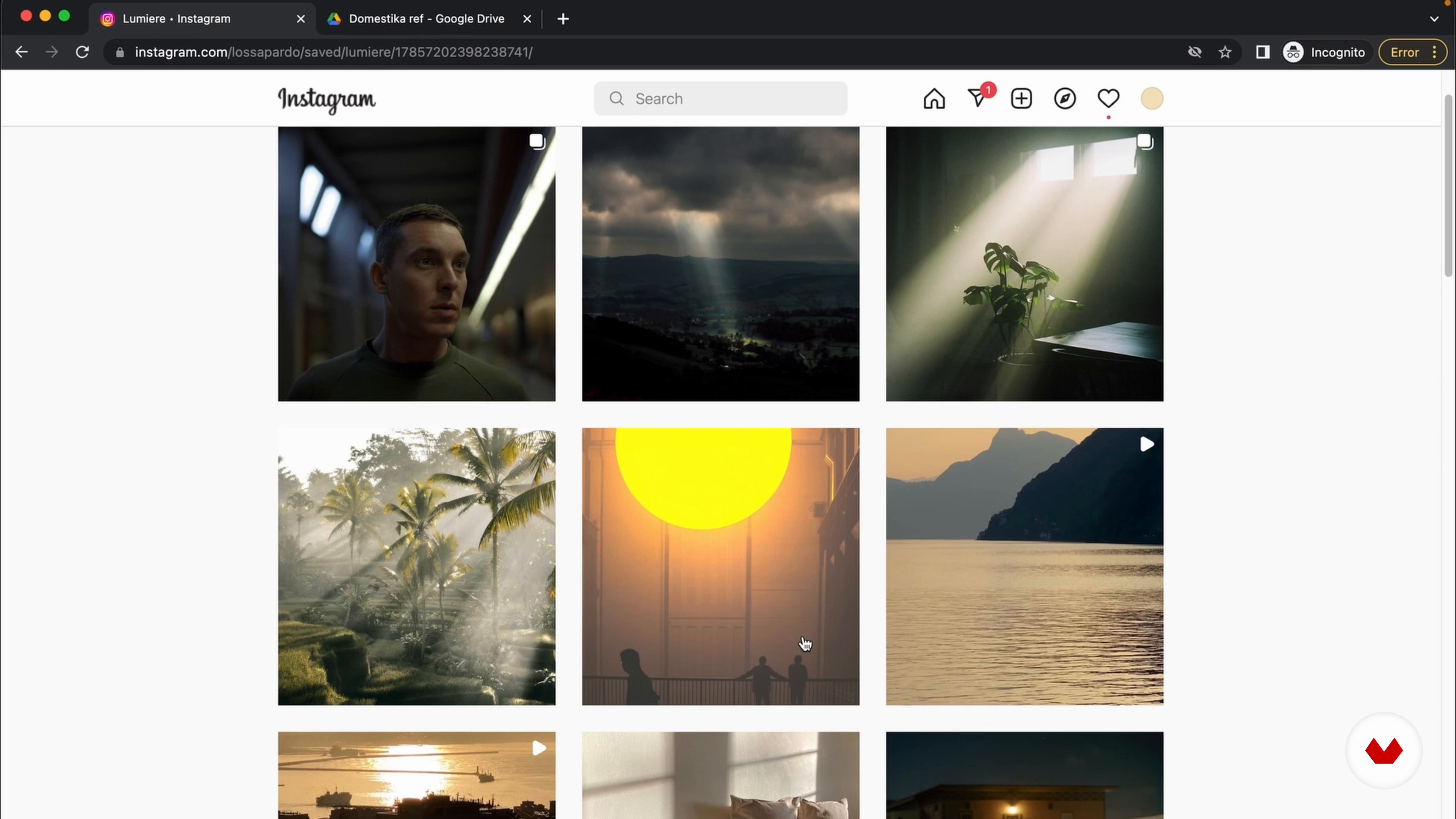Click the play icon on lake video
The image size is (1456, 819).
point(1147,444)
